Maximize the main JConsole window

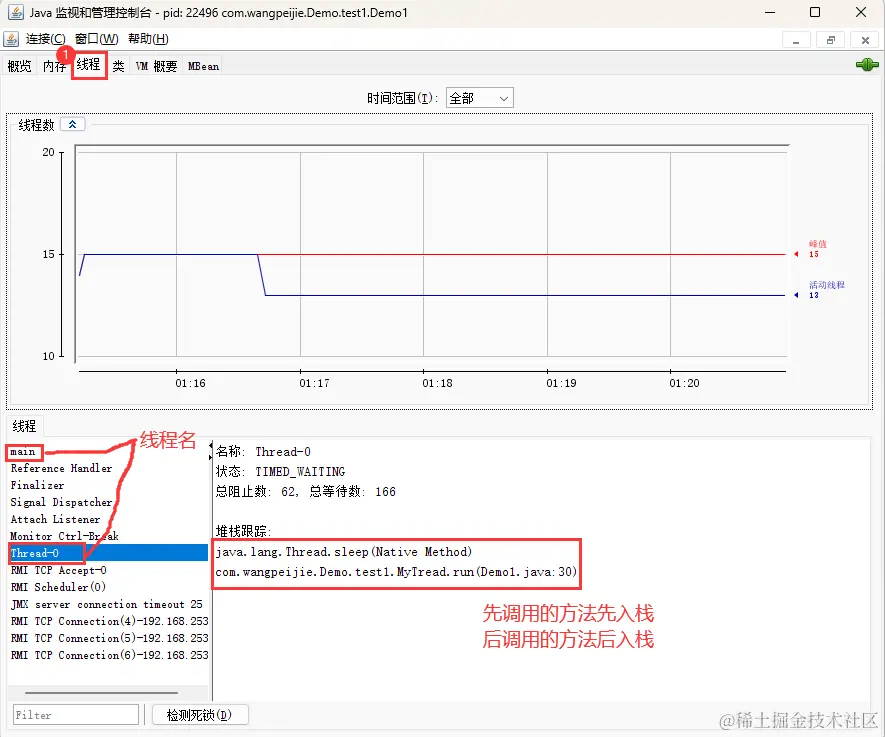815,12
